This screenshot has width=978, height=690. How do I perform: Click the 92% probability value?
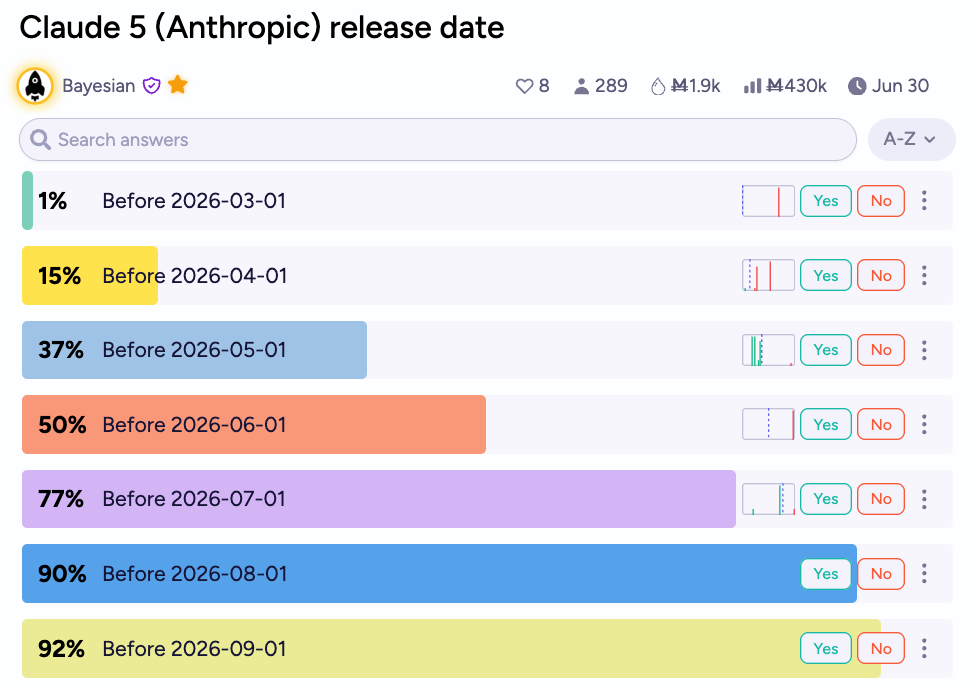click(x=61, y=649)
